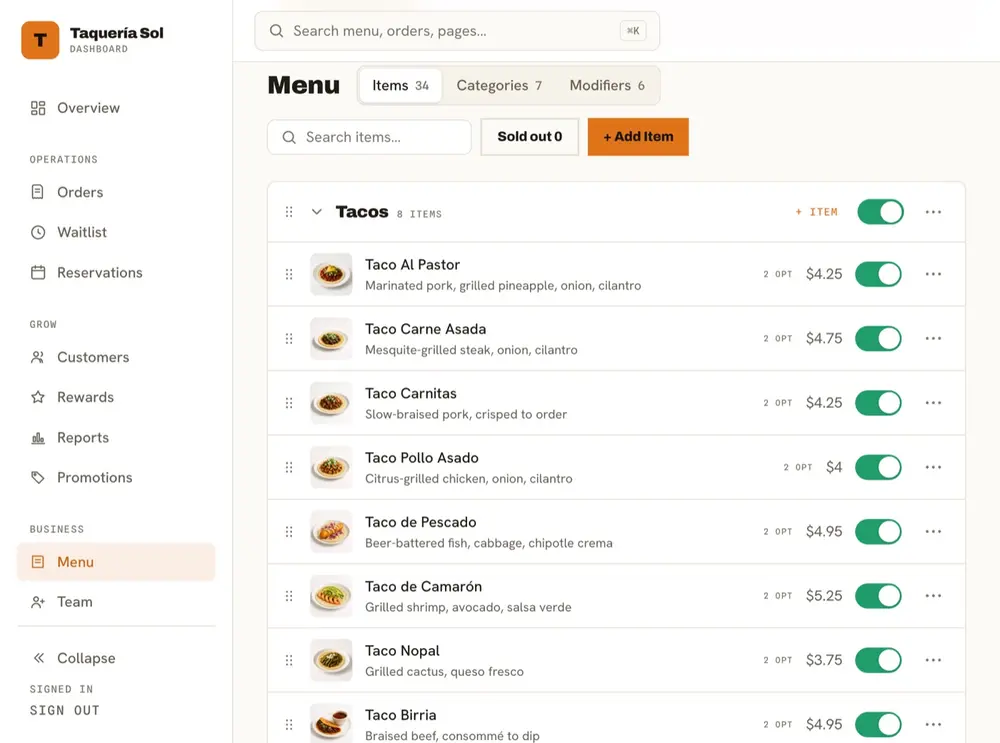
Task: Open More options for Taco Birria
Action: (x=933, y=725)
